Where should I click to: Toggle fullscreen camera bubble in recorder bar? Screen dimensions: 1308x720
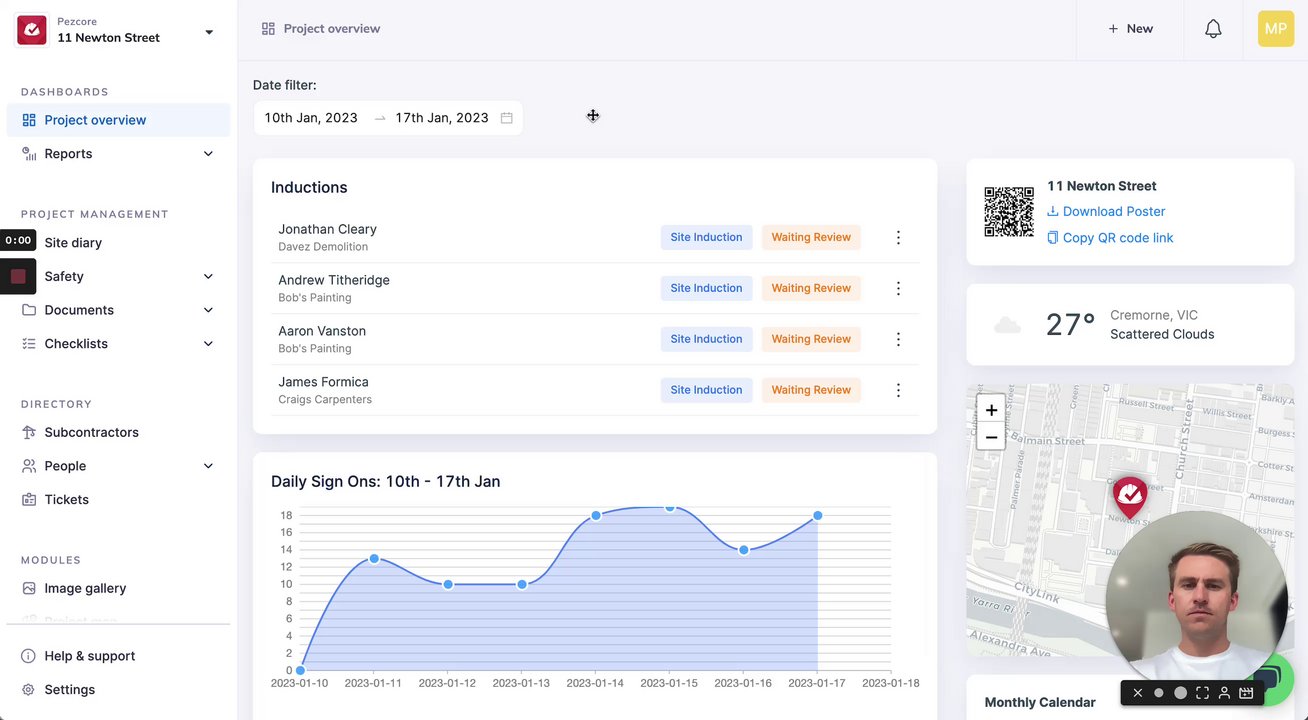1202,693
